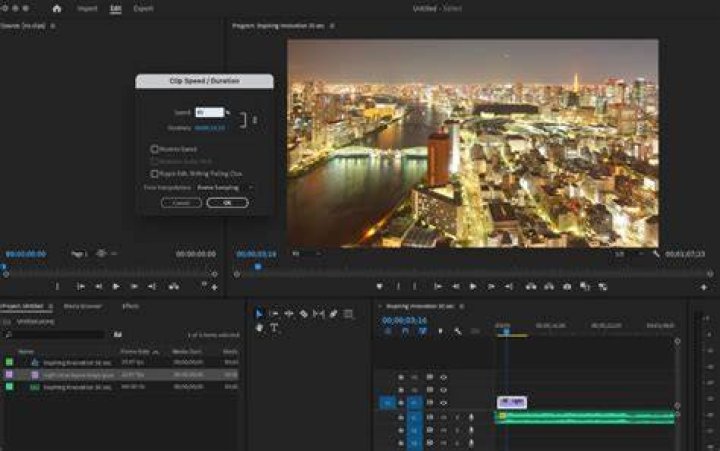Open the Program monitor zoom level dropdown
This screenshot has height=451, width=720.
tap(306, 254)
